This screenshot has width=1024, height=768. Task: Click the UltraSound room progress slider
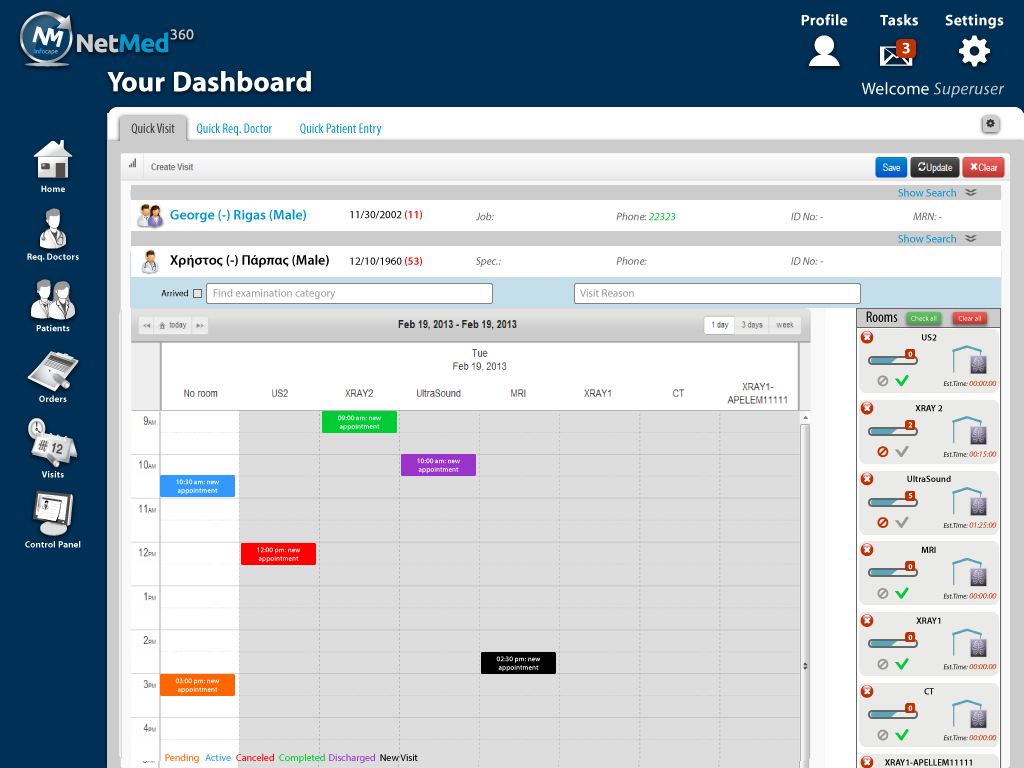(x=892, y=502)
